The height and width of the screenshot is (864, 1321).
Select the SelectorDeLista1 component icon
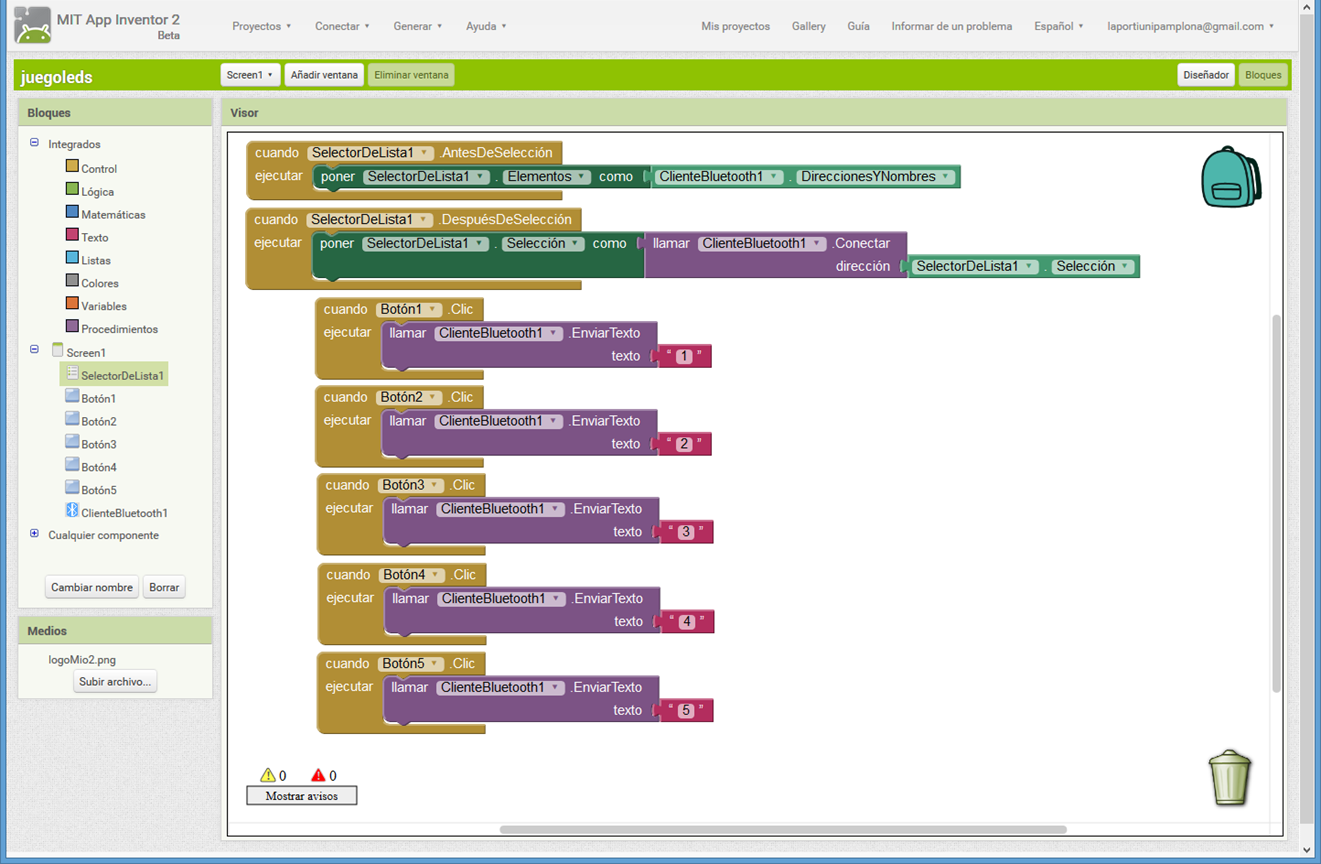72,374
